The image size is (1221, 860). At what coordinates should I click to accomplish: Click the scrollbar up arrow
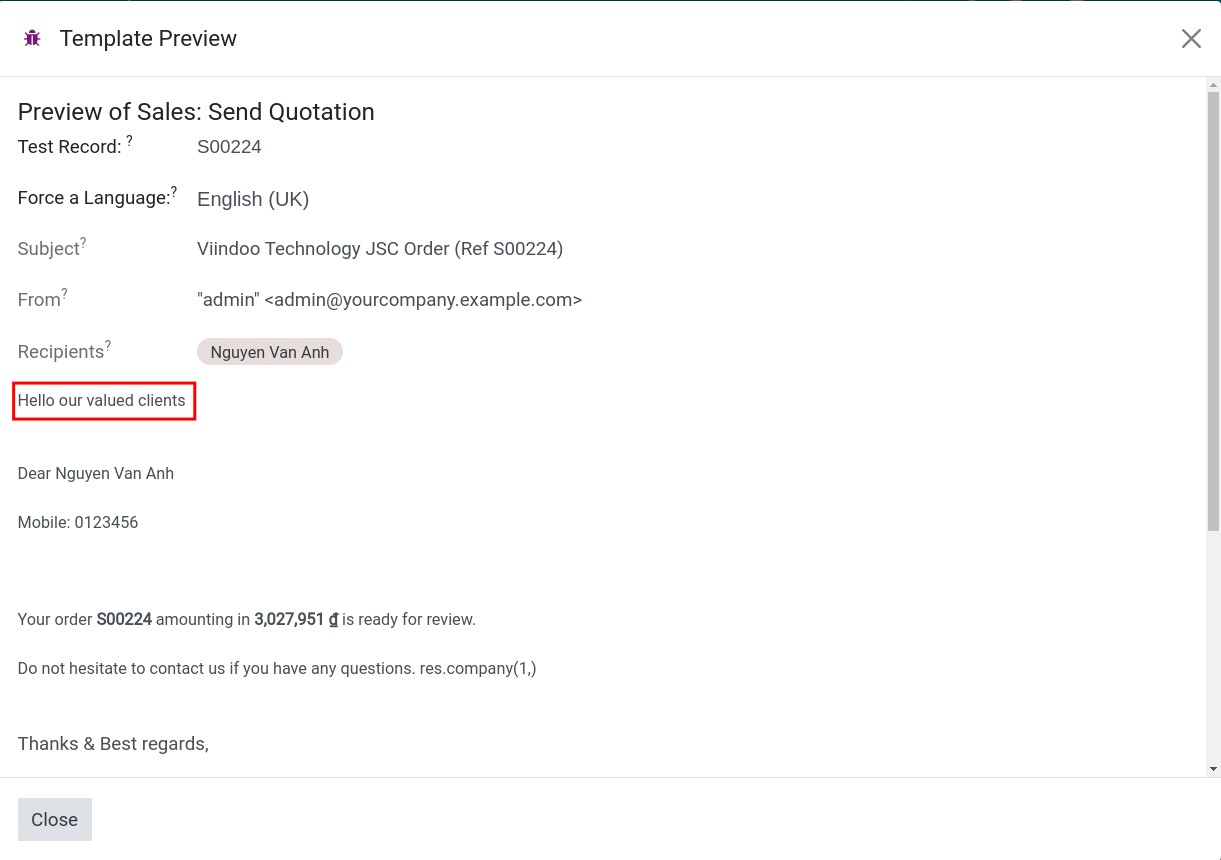(x=1213, y=84)
